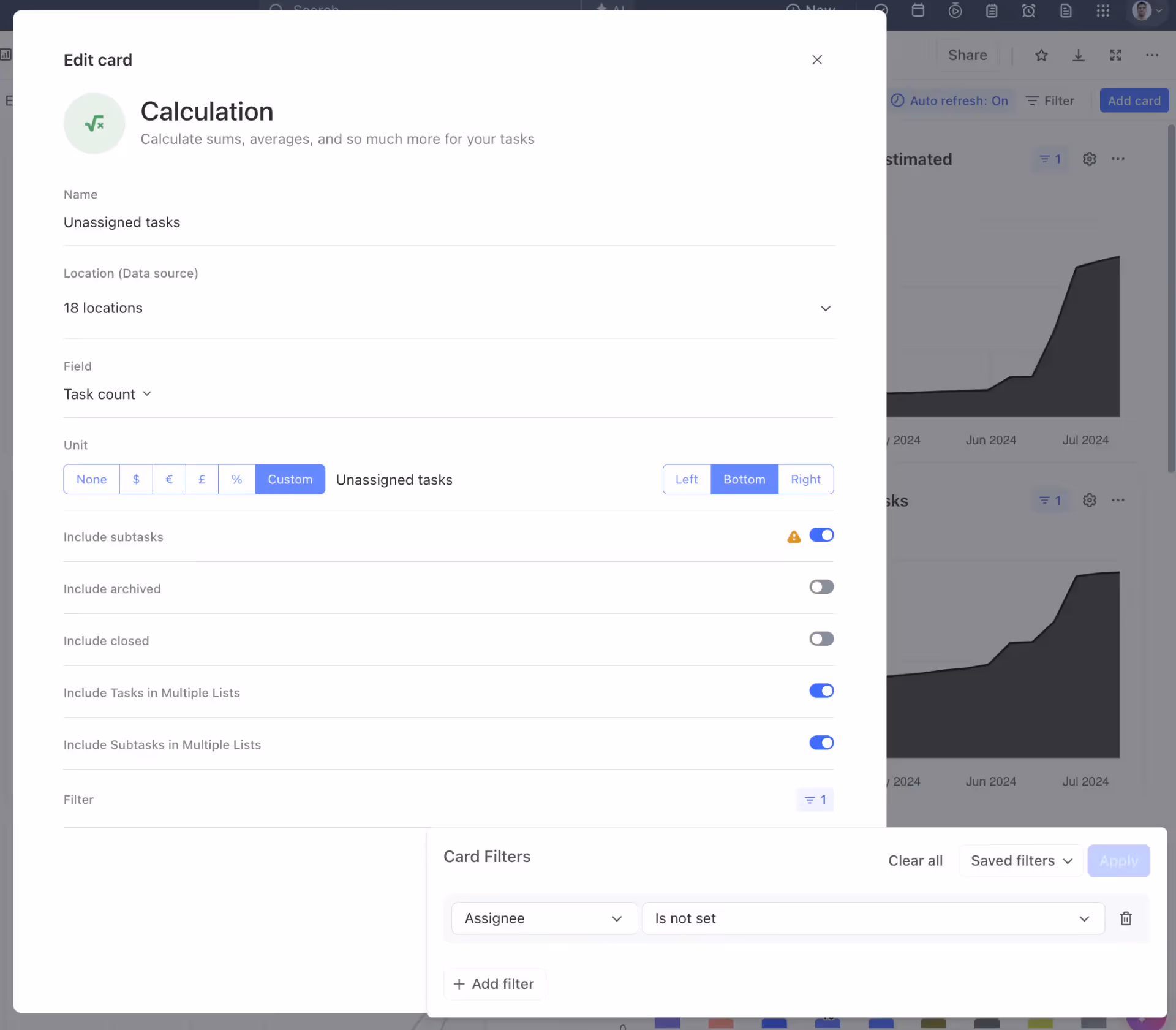Open the Notepad icon in the top bar
Image resolution: width=1176 pixels, height=1030 pixels.
pos(992,10)
